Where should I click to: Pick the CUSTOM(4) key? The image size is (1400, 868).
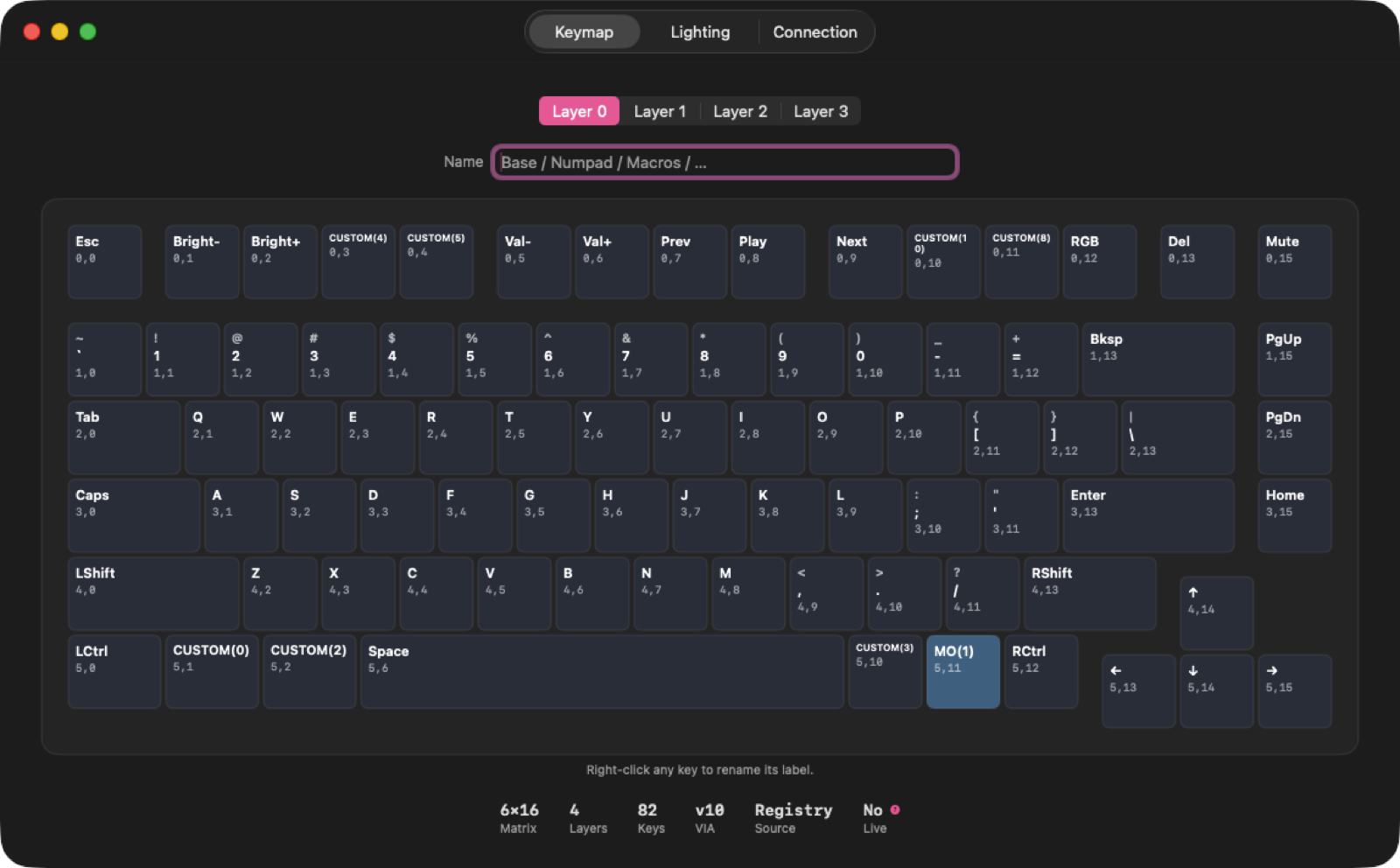358,262
